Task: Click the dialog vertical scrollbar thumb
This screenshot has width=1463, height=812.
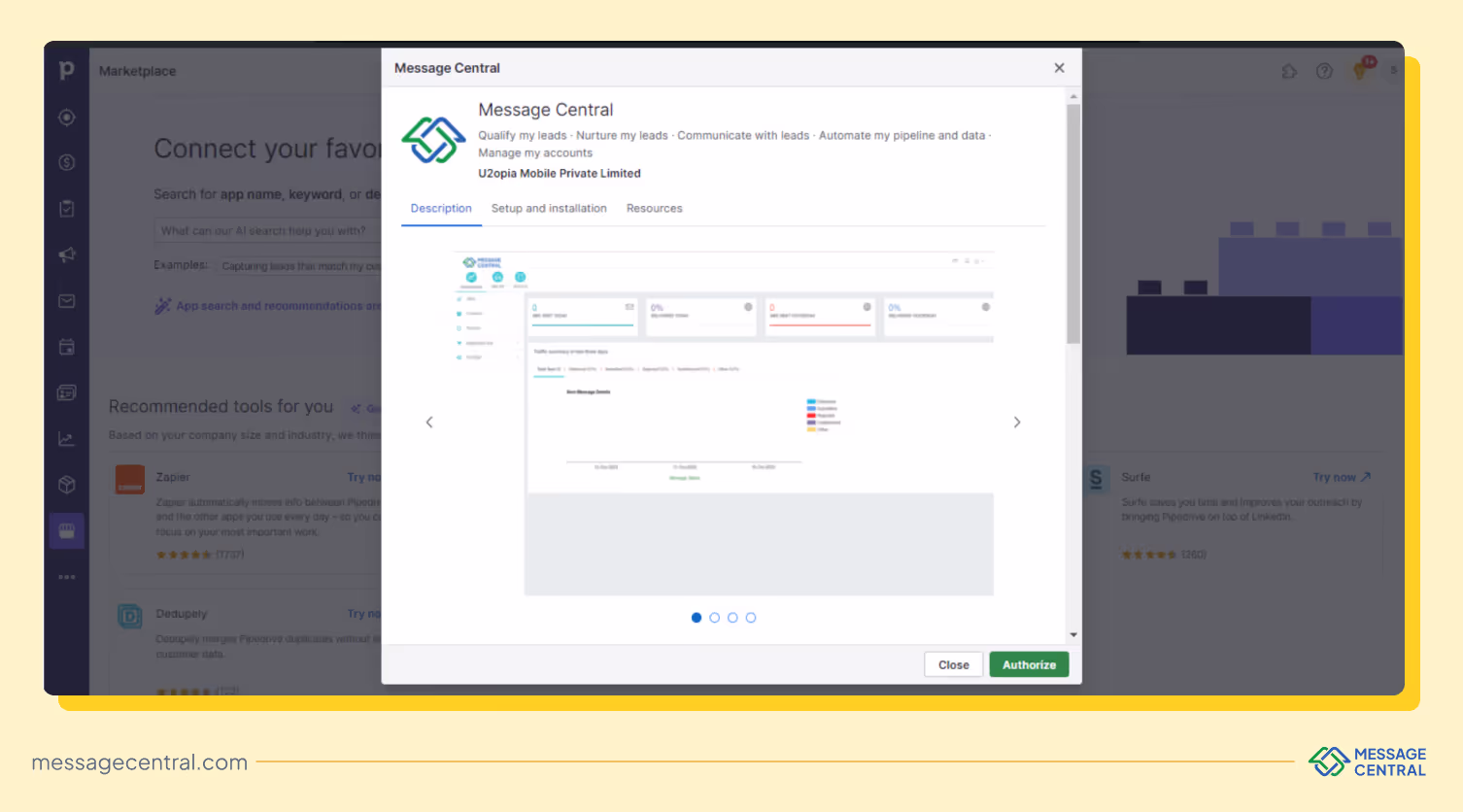Action: pyautogui.click(x=1073, y=223)
